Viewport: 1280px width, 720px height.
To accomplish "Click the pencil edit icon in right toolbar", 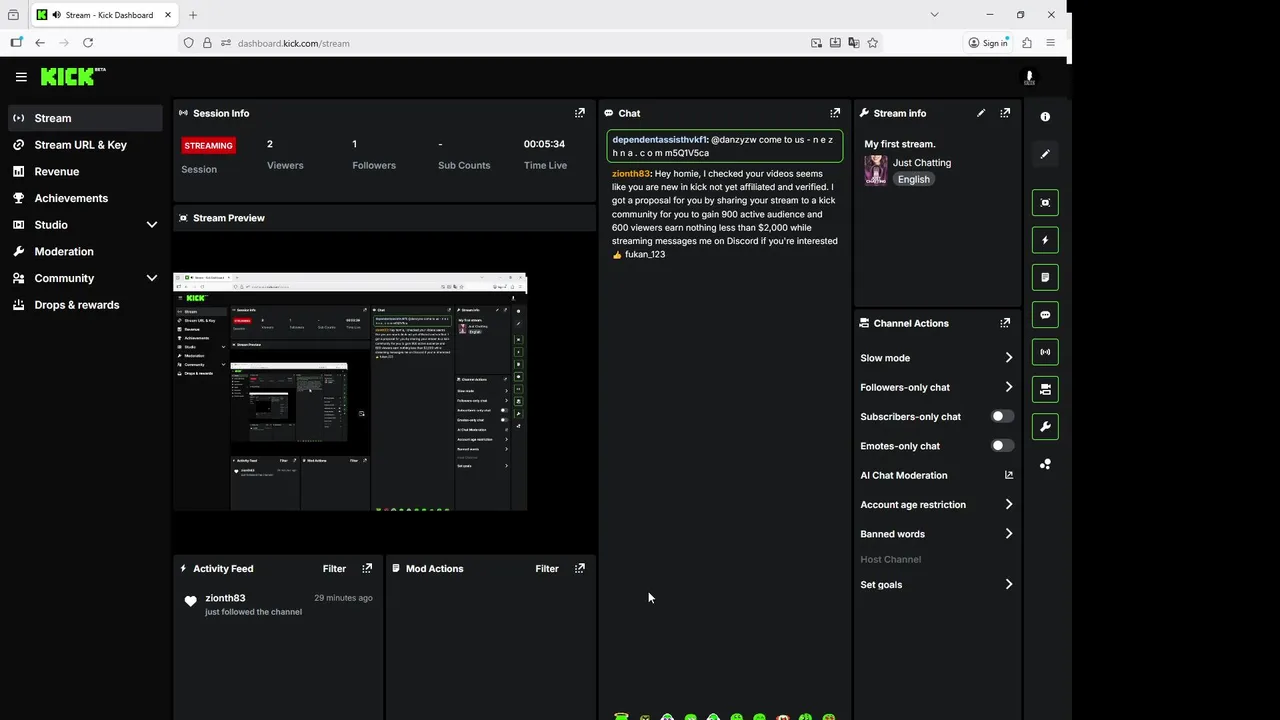I will pyautogui.click(x=1045, y=154).
